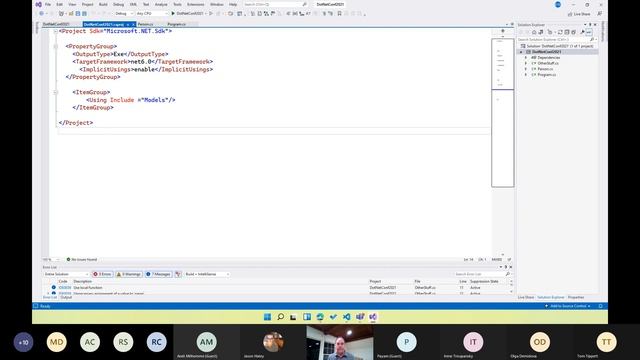Toggle Show All Files in Solution Explorer
640x360 pixels.
(573, 32)
